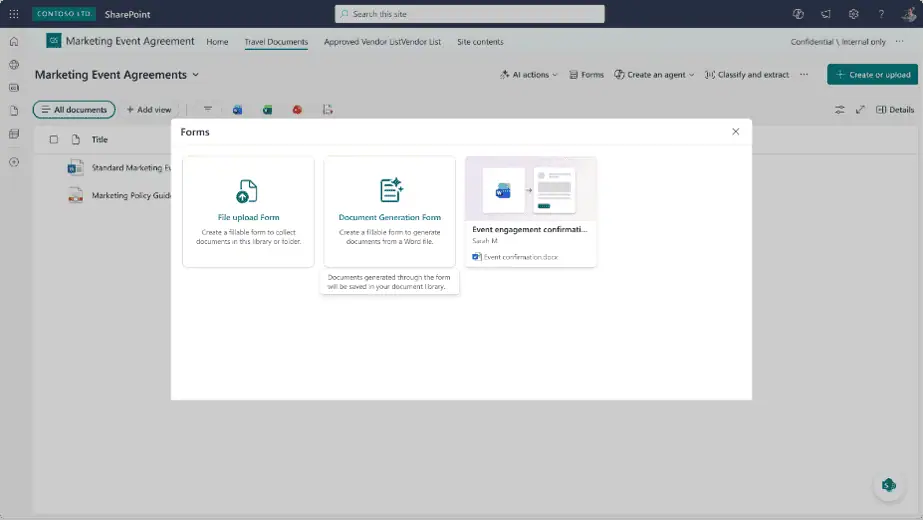Viewport: 923px width, 520px height.
Task: Select the Travel Documents tab
Action: pos(276,42)
